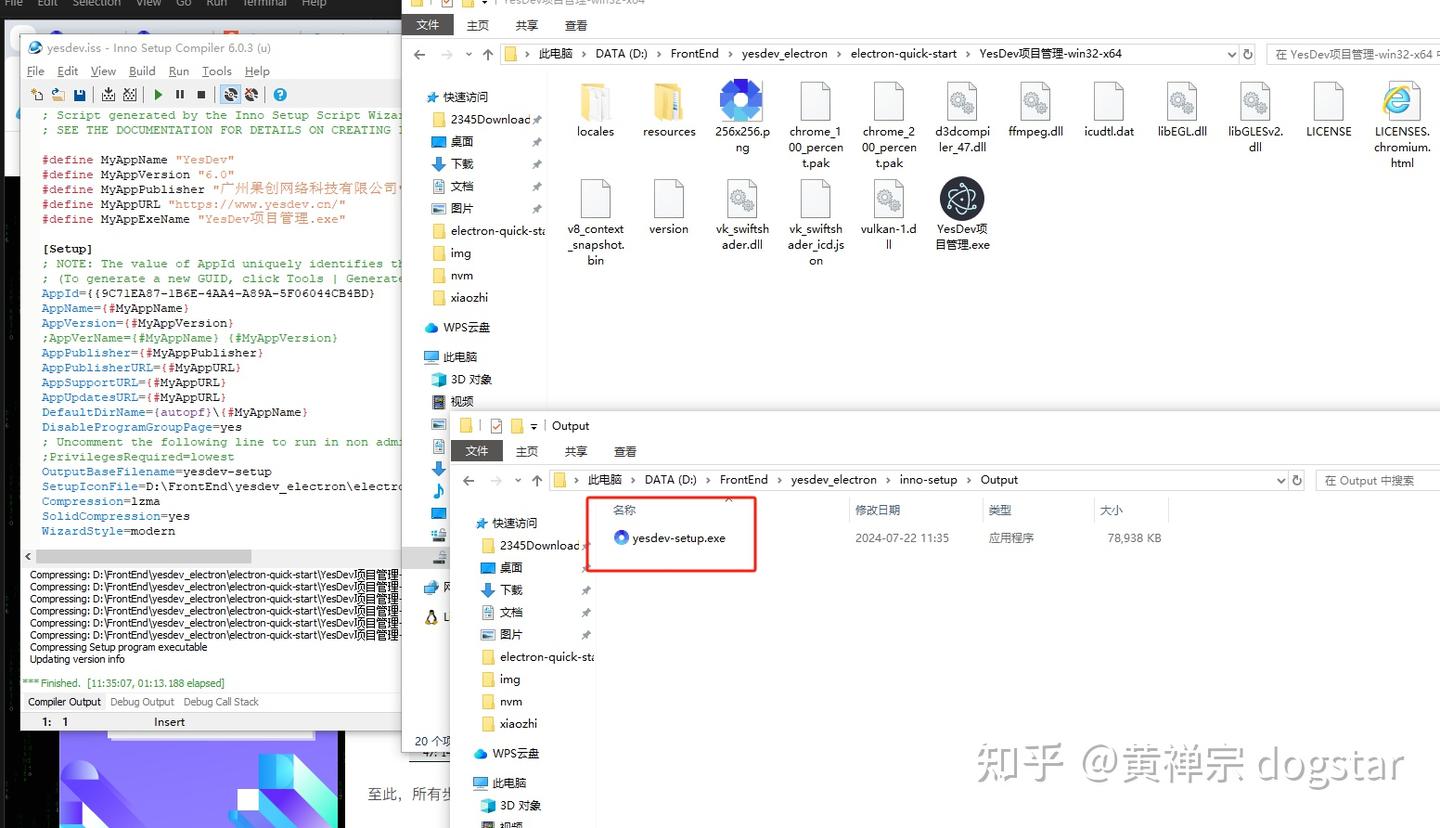Expand the quick access toolbar customization arrow
The image size is (1440, 828).
pyautogui.click(x=534, y=424)
